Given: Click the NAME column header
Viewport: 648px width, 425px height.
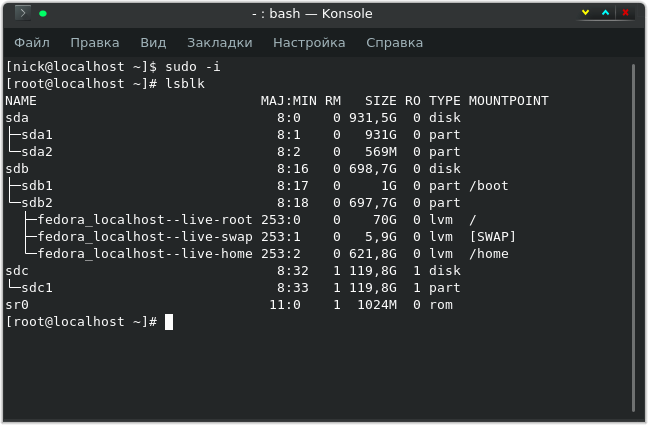Looking at the screenshot, I should click(x=21, y=100).
